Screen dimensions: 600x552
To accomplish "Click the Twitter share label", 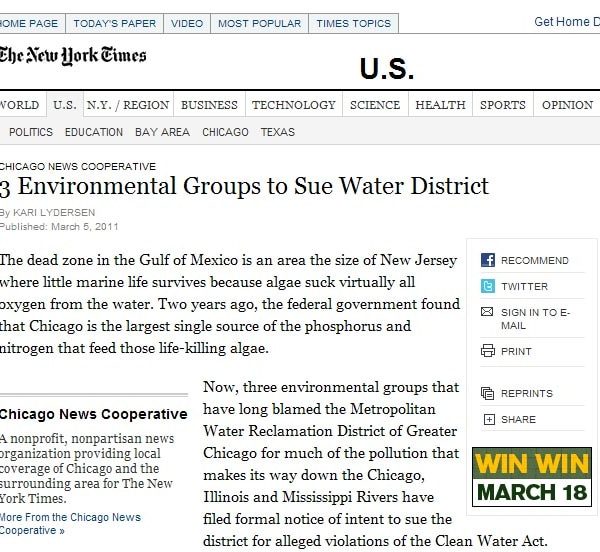I will point(524,287).
